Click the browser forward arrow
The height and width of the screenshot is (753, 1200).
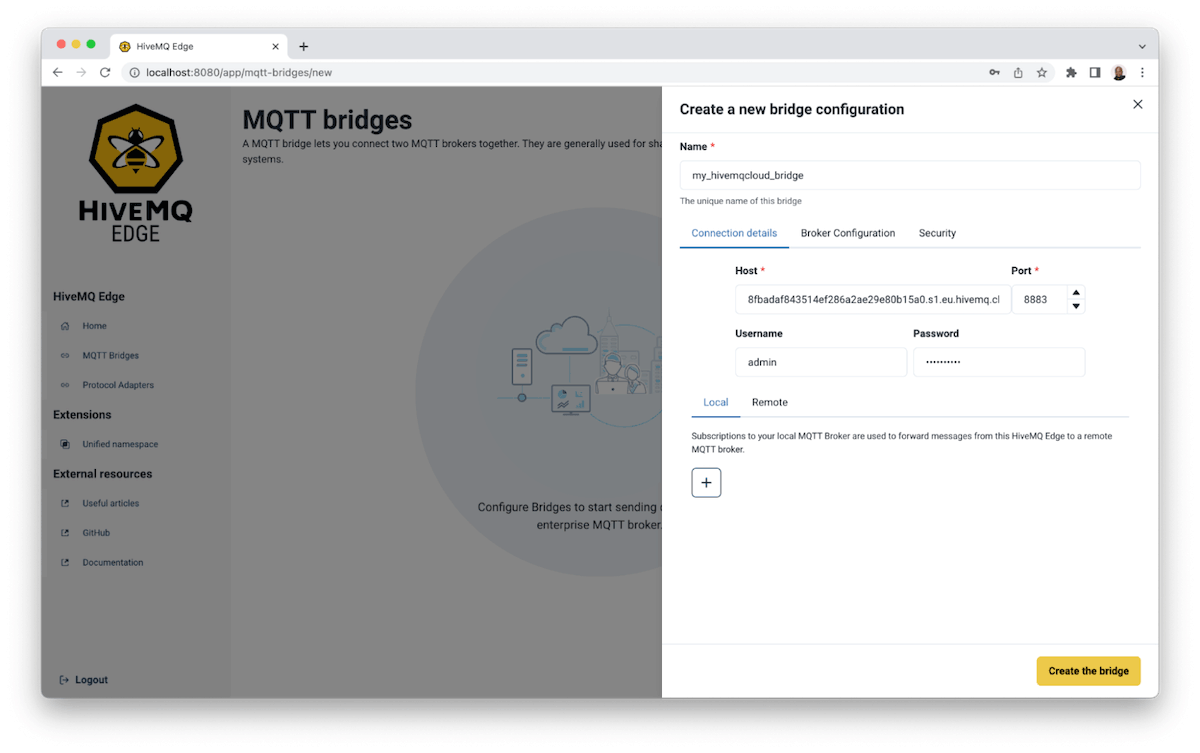pyautogui.click(x=82, y=72)
